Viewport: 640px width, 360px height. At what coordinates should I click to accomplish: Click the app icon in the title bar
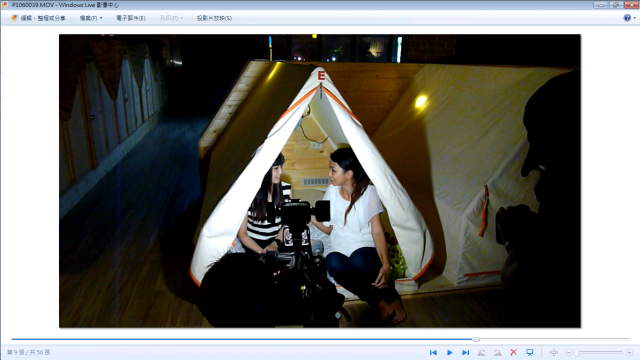(4, 5)
